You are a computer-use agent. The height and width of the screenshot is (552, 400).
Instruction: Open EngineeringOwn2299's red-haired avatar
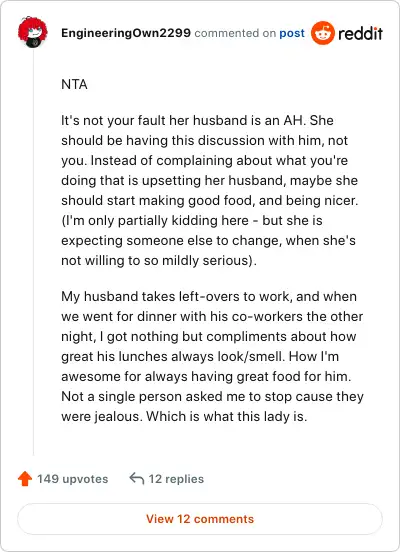click(x=33, y=32)
